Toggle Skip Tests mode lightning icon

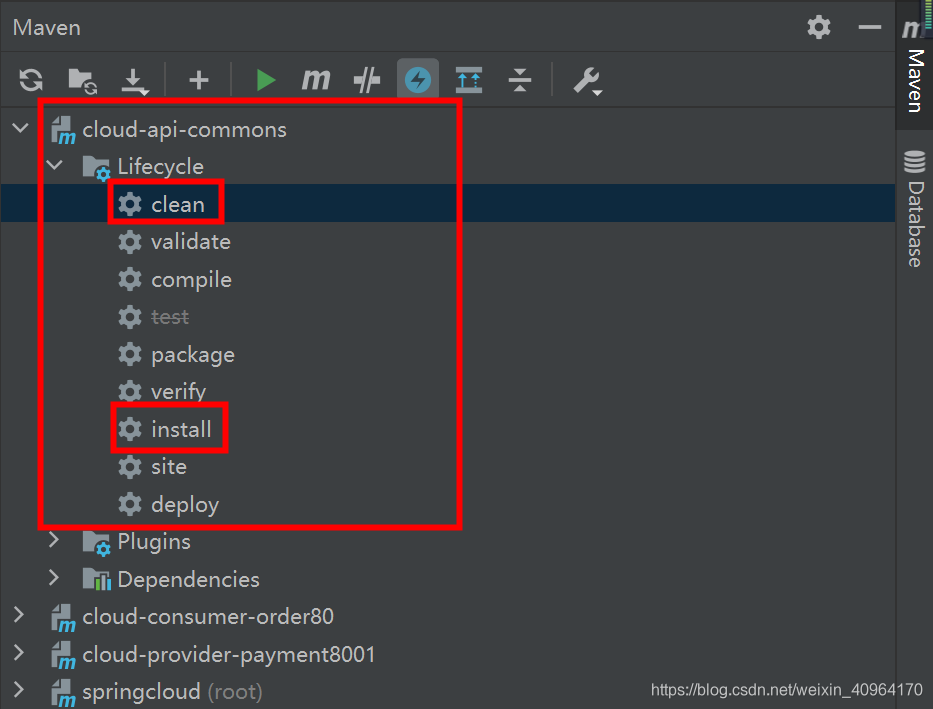[x=418, y=79]
